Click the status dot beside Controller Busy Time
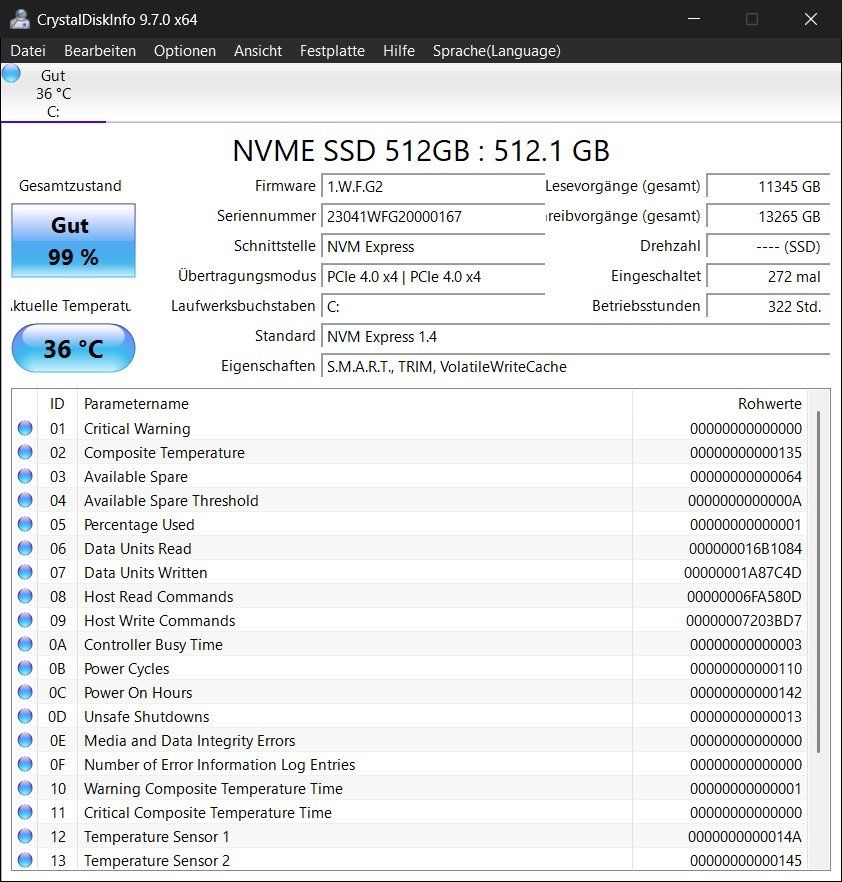Screen dimensions: 842x882 (25, 644)
